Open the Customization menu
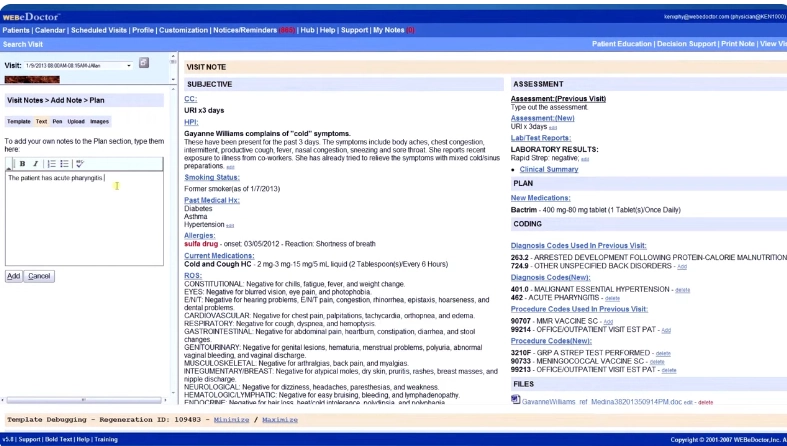The height and width of the screenshot is (446, 787). point(183,30)
